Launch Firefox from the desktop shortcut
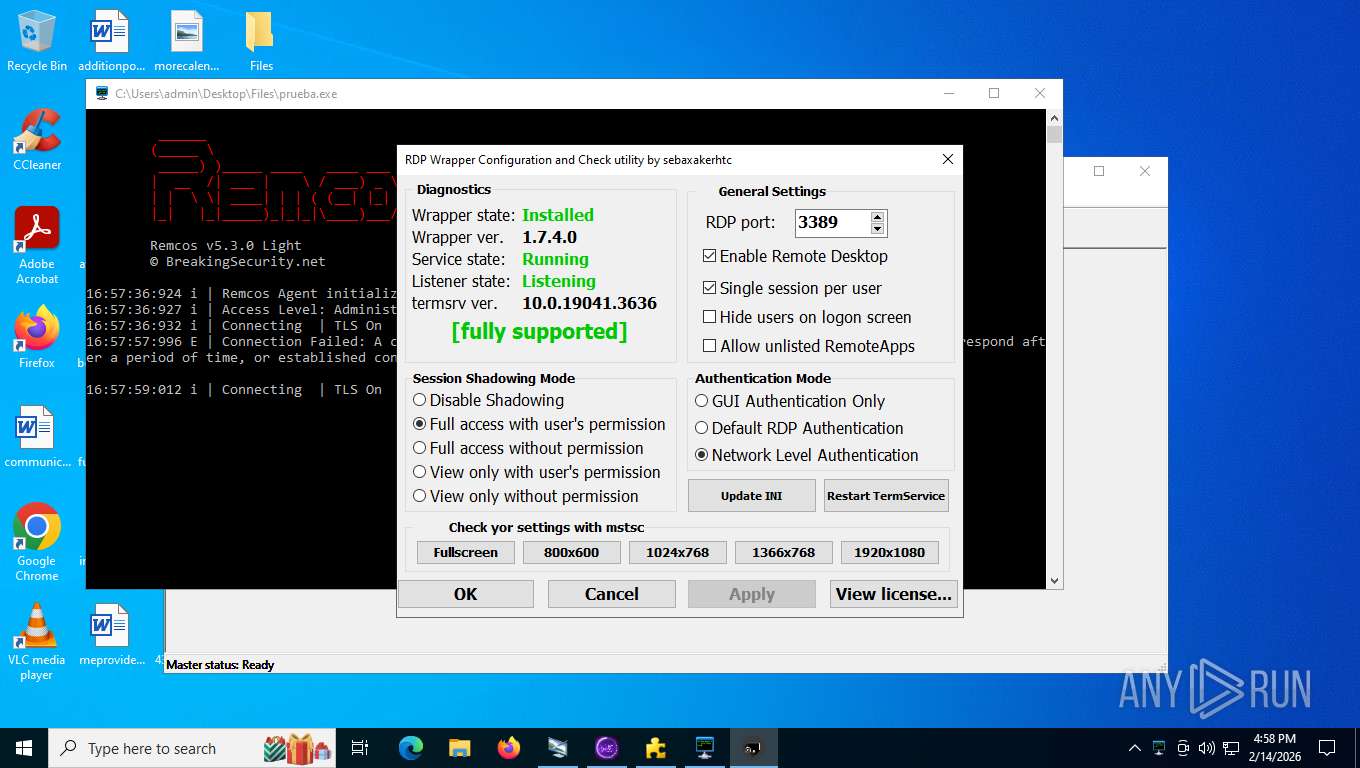This screenshot has width=1360, height=768. tap(37, 338)
